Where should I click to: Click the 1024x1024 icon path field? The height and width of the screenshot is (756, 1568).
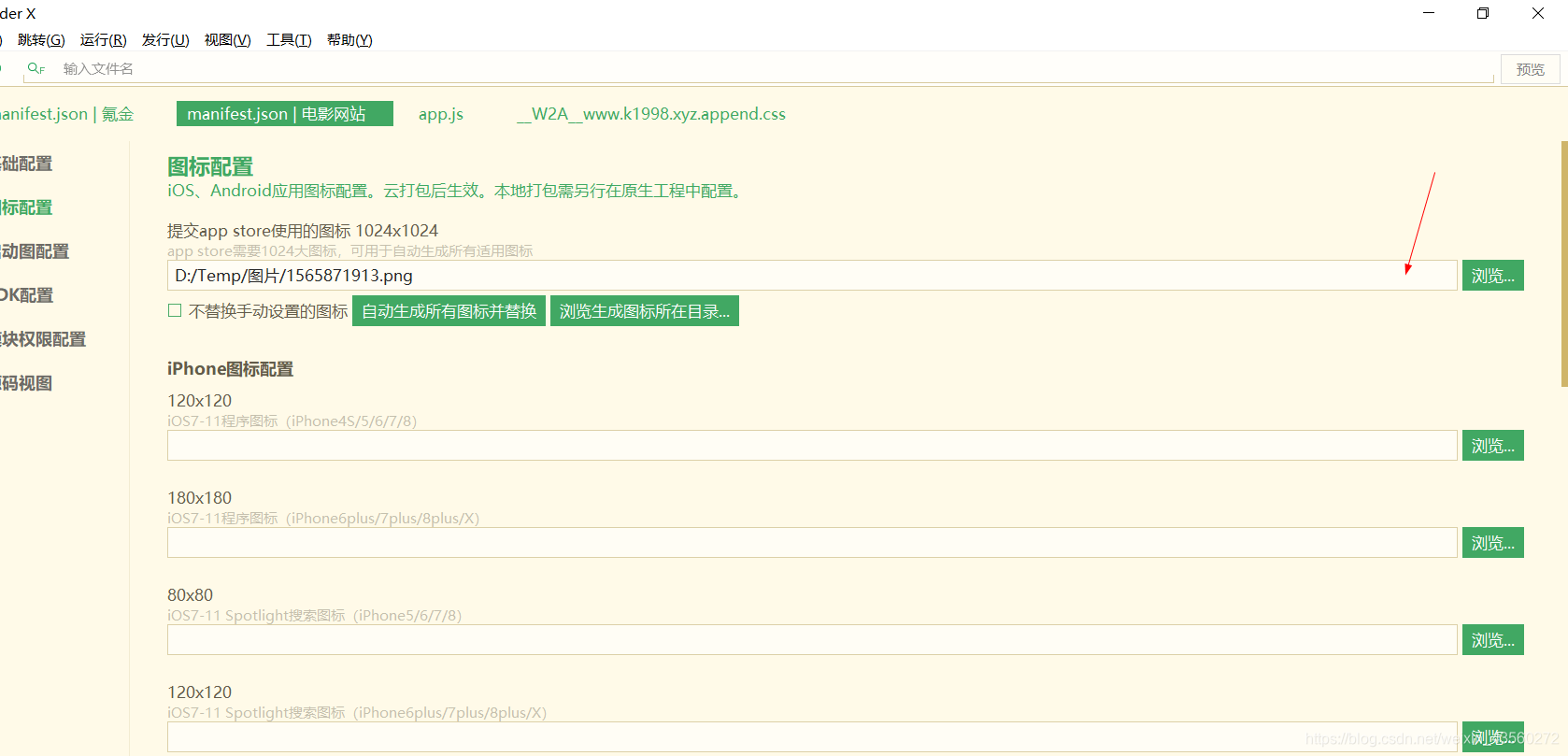click(x=812, y=276)
